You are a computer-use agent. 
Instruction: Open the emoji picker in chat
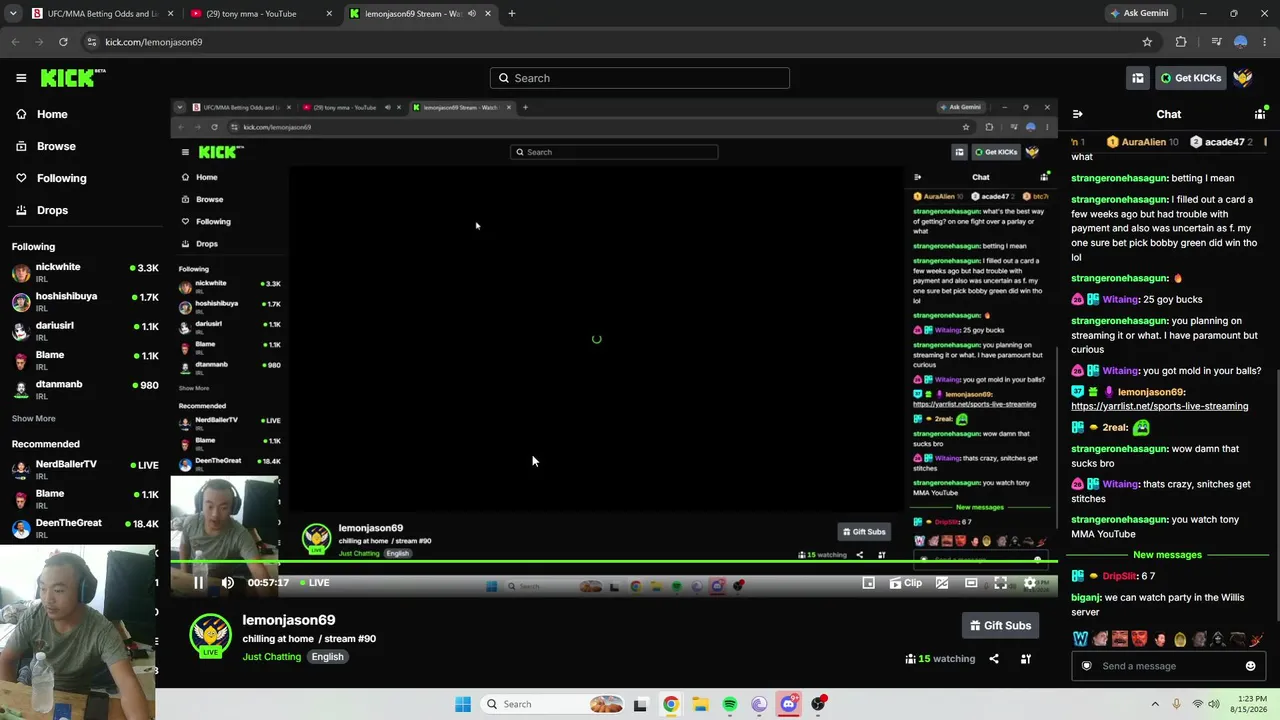coord(1250,666)
